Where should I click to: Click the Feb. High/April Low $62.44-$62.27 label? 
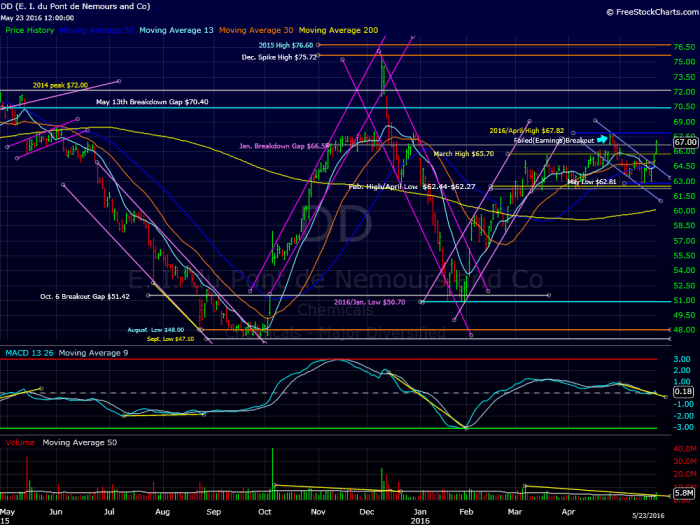tap(412, 187)
